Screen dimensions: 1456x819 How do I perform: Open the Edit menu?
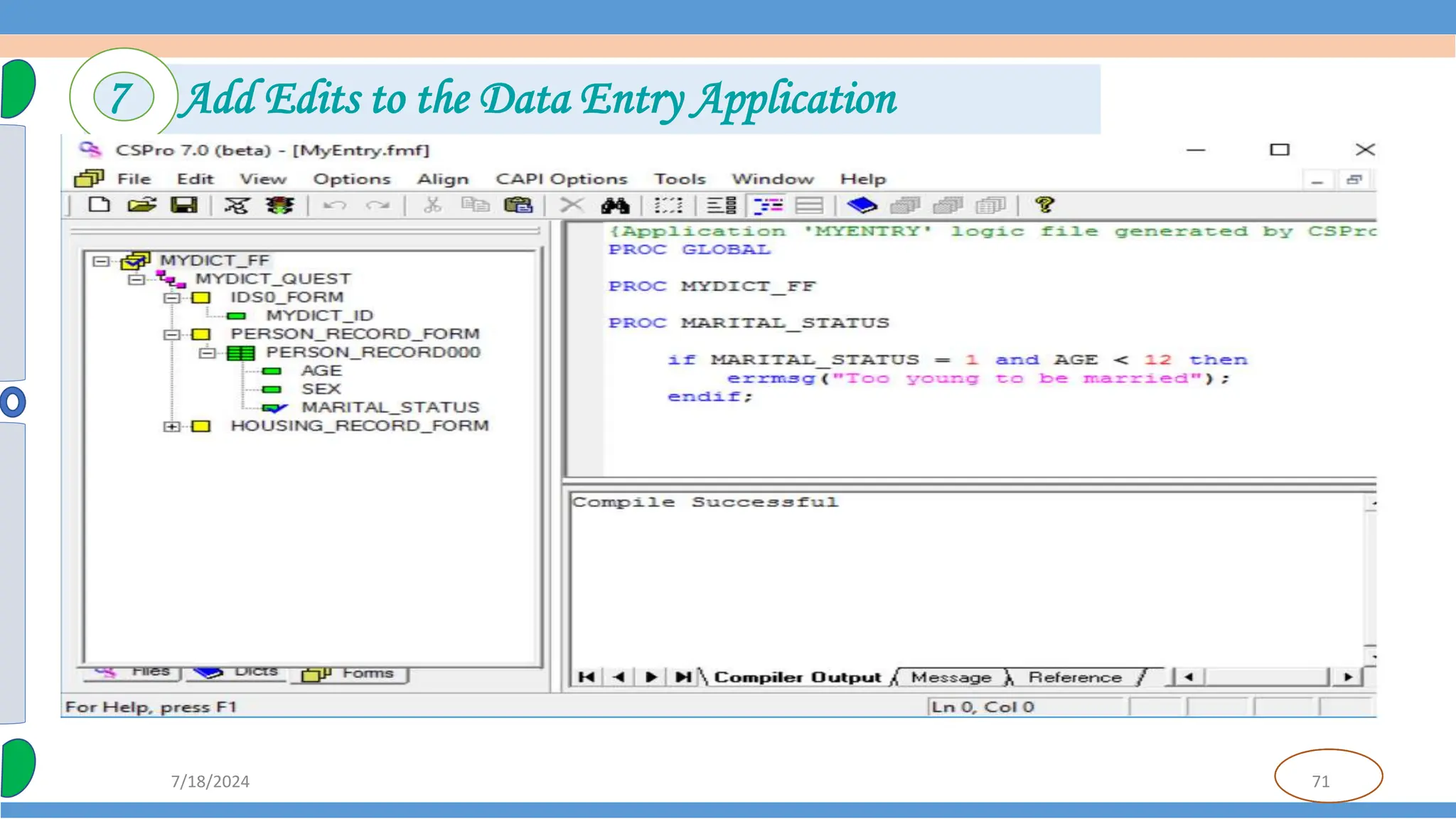point(195,179)
